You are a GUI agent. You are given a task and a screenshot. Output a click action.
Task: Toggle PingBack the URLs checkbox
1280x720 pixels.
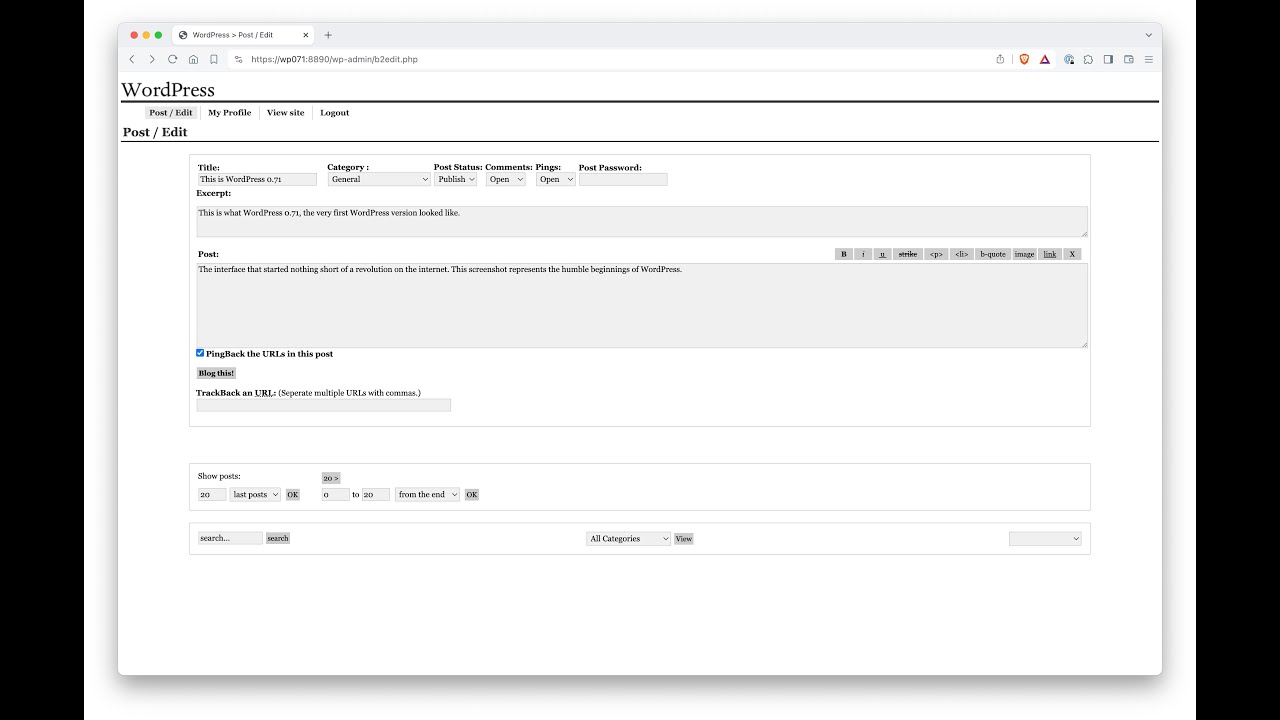pos(200,353)
